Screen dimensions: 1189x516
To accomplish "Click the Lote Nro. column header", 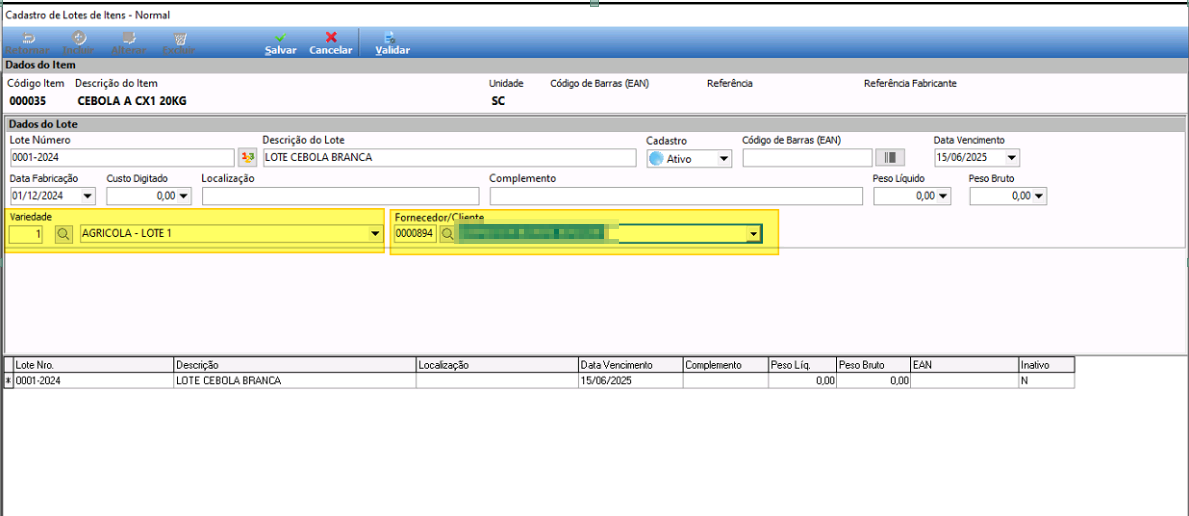I will pos(94,365).
